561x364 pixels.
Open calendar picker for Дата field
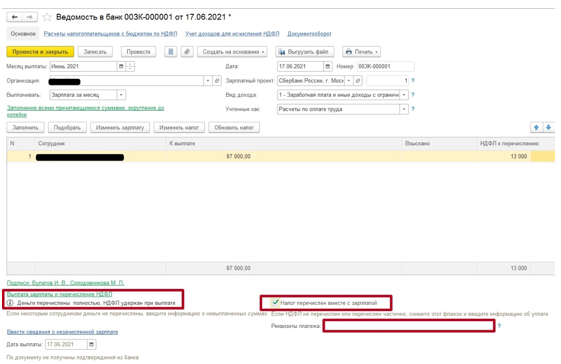click(328, 67)
